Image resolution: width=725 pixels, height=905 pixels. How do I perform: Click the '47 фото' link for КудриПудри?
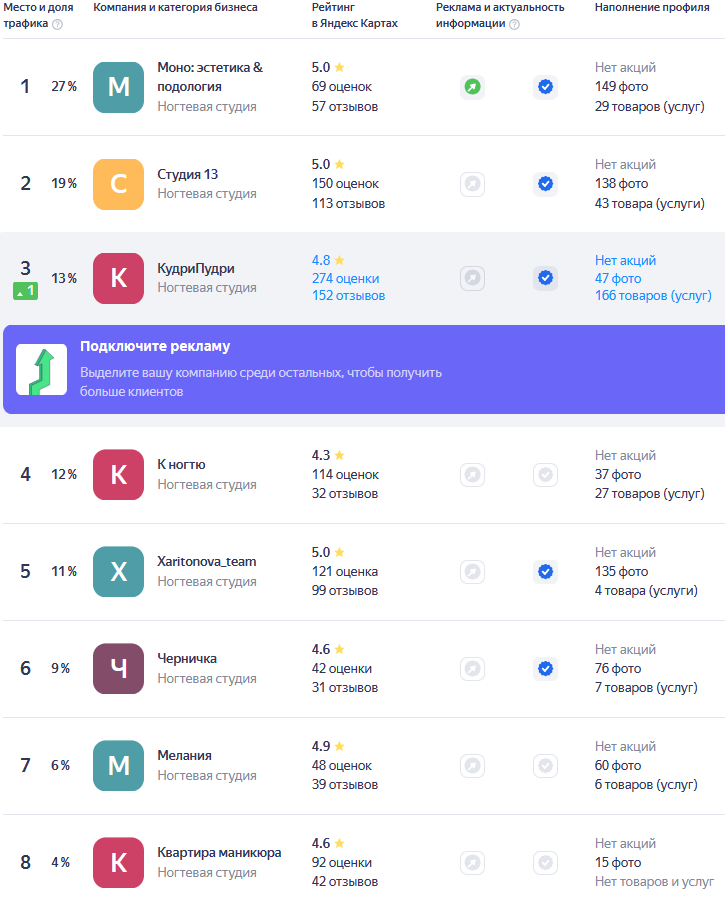(x=618, y=278)
